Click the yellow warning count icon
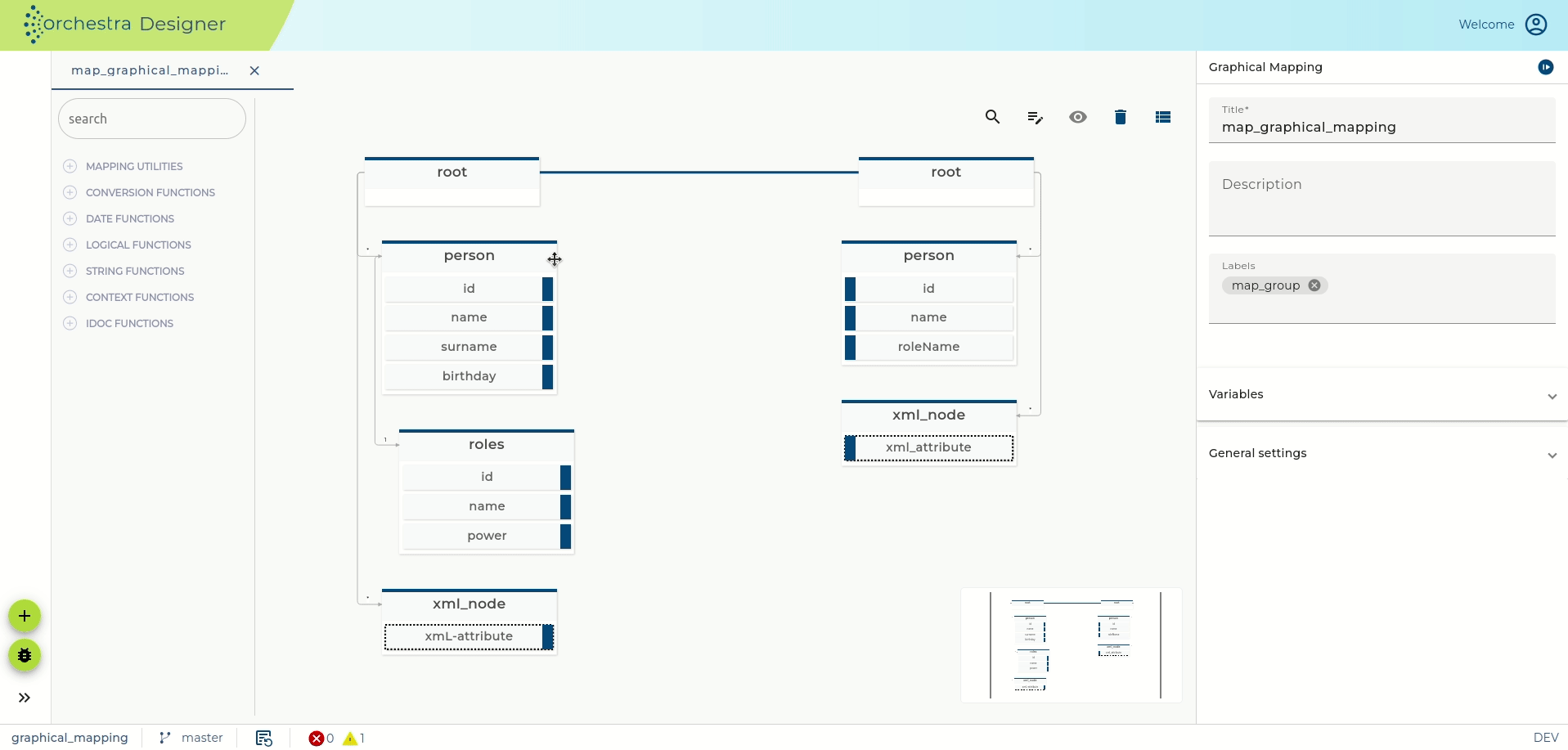Image resolution: width=1568 pixels, height=750 pixels. tap(350, 739)
